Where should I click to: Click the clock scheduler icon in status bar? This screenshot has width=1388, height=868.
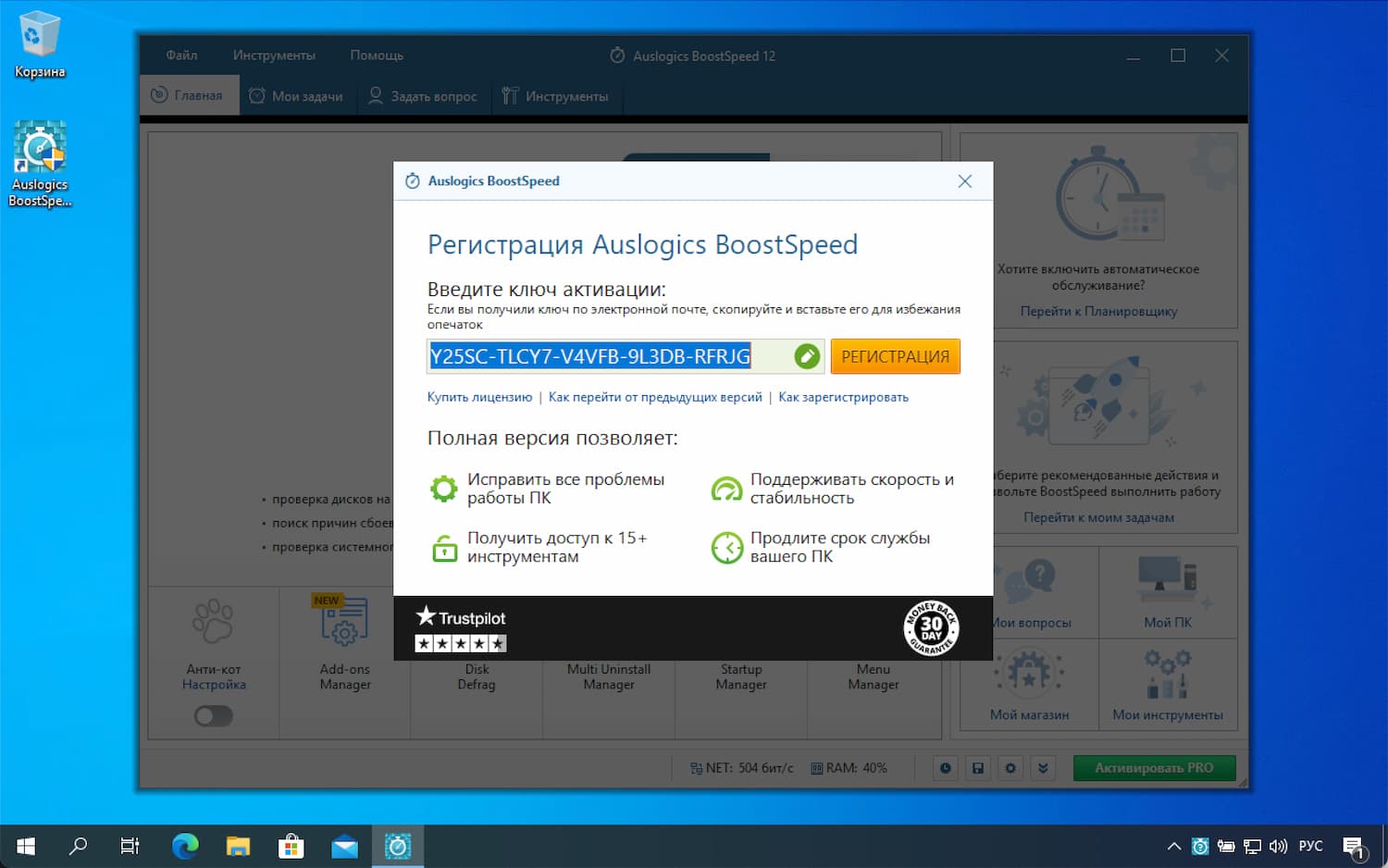tap(945, 768)
